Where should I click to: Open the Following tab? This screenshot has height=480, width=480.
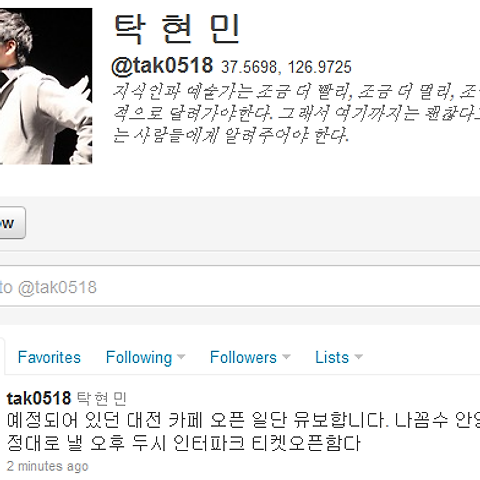139,357
